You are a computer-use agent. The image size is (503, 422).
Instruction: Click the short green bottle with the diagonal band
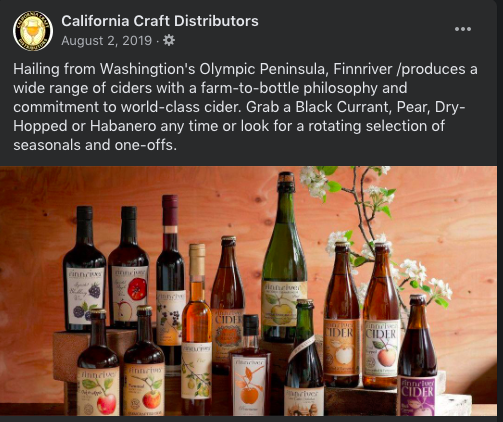[x=304, y=357]
